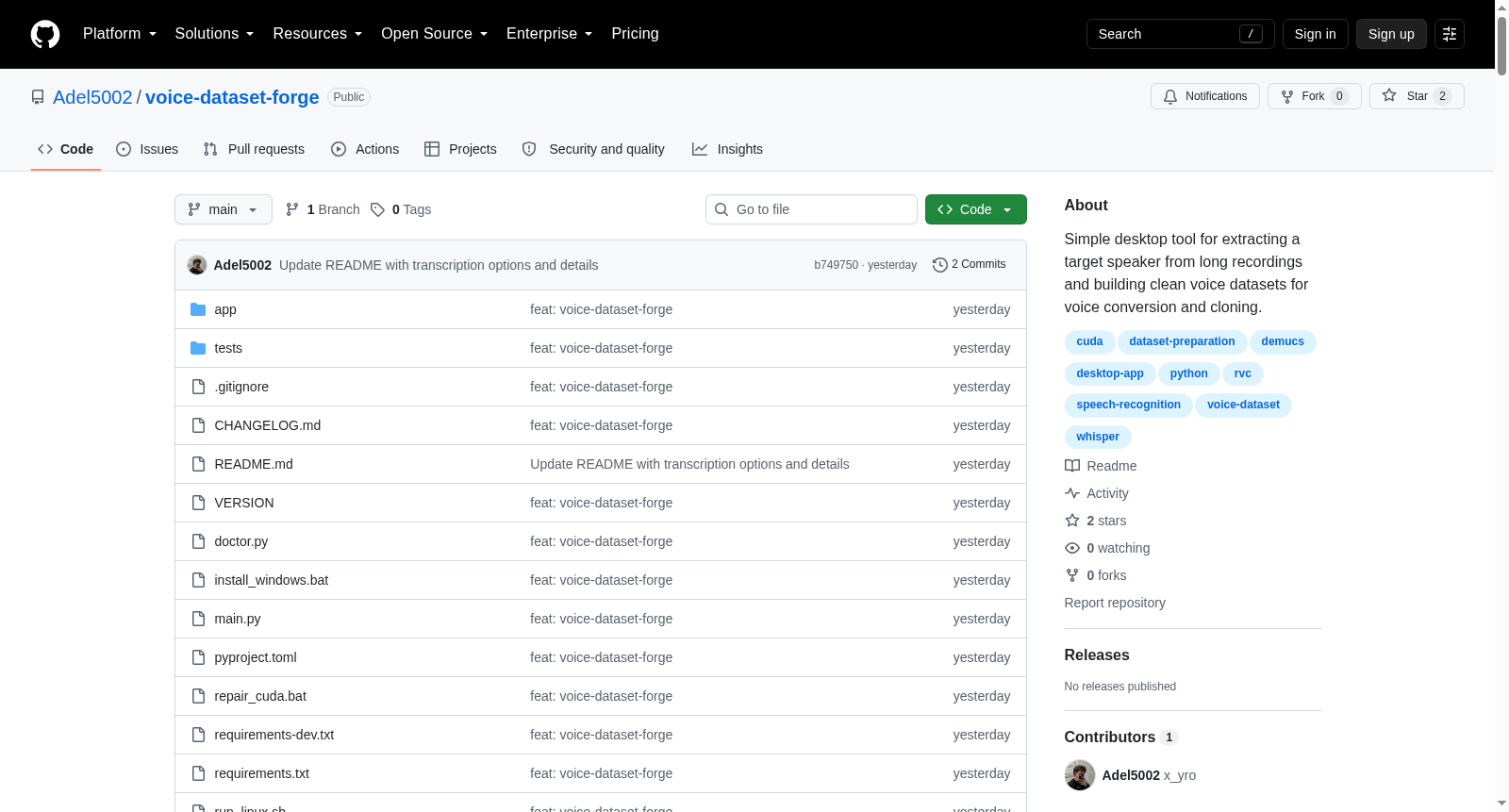Click the repair_cuda.bat file icon
The width and height of the screenshot is (1509, 812).
[x=198, y=696]
